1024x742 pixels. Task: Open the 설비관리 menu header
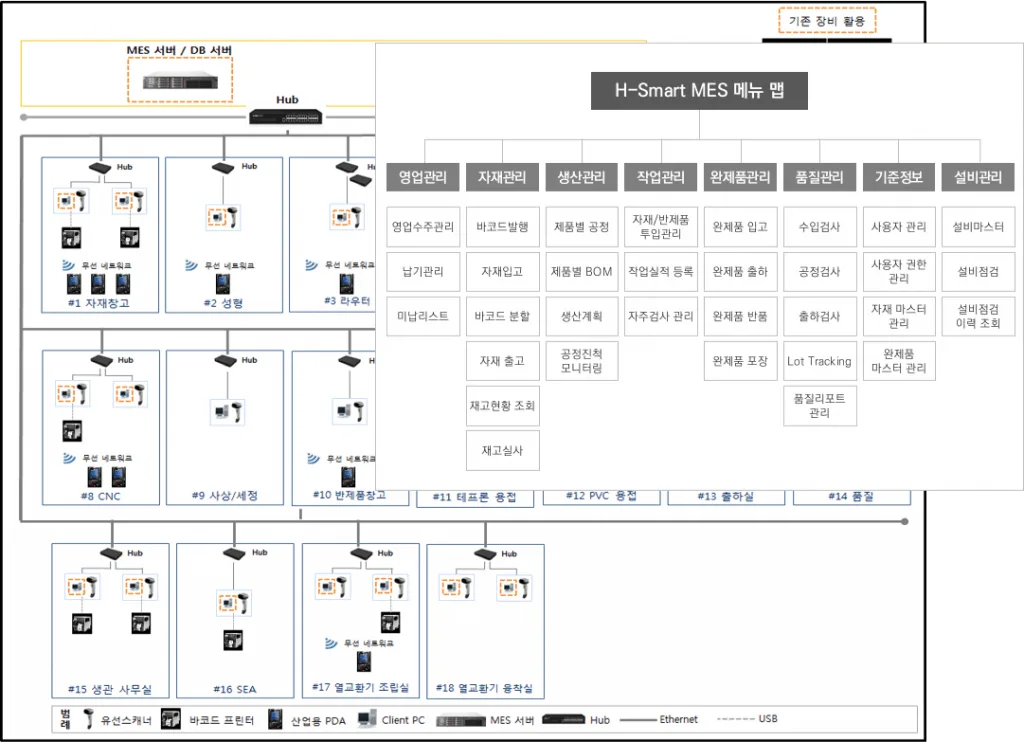(979, 177)
